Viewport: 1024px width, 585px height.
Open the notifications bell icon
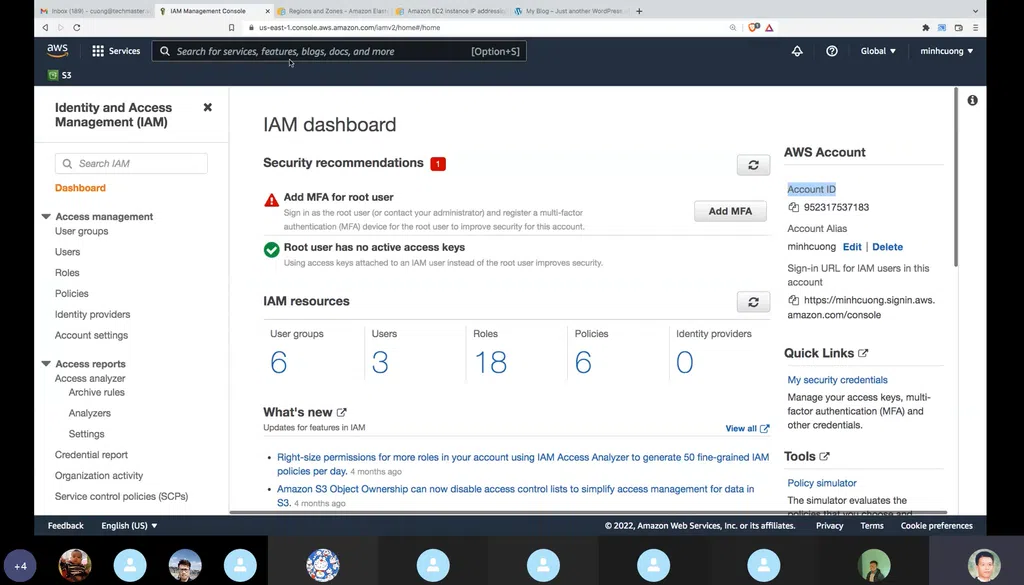pos(797,51)
